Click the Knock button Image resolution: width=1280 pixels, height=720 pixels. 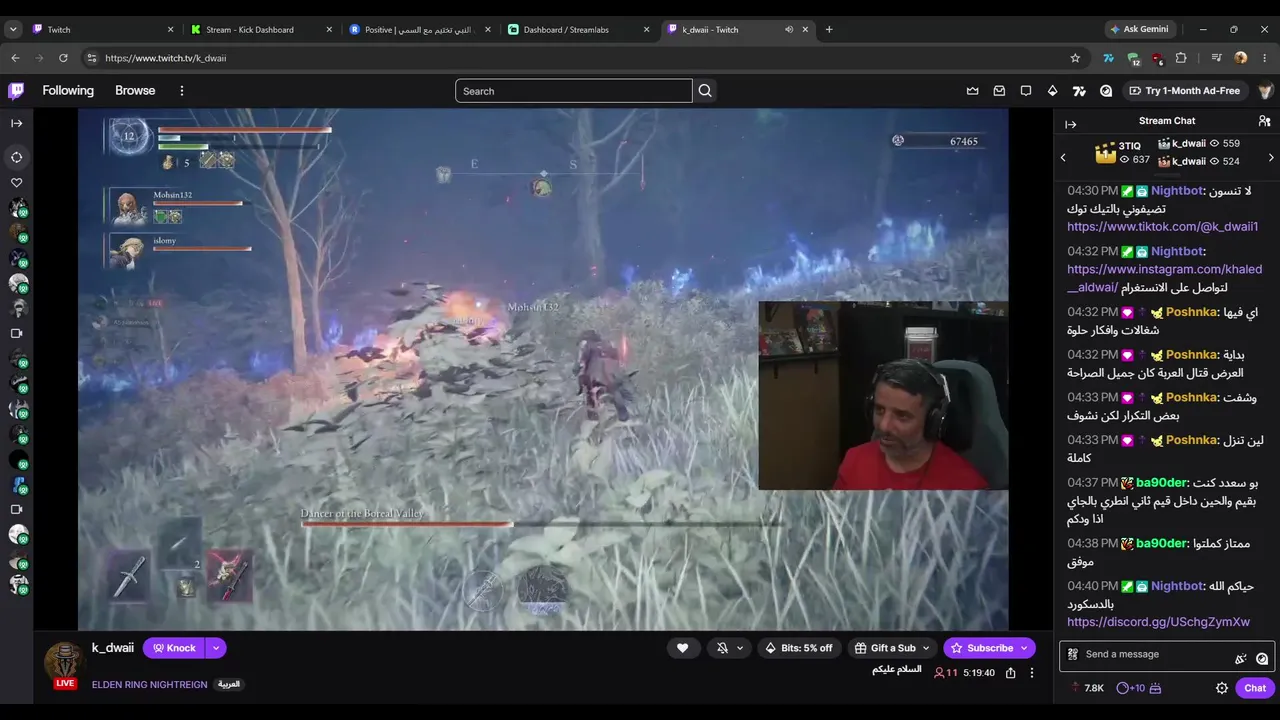point(174,648)
